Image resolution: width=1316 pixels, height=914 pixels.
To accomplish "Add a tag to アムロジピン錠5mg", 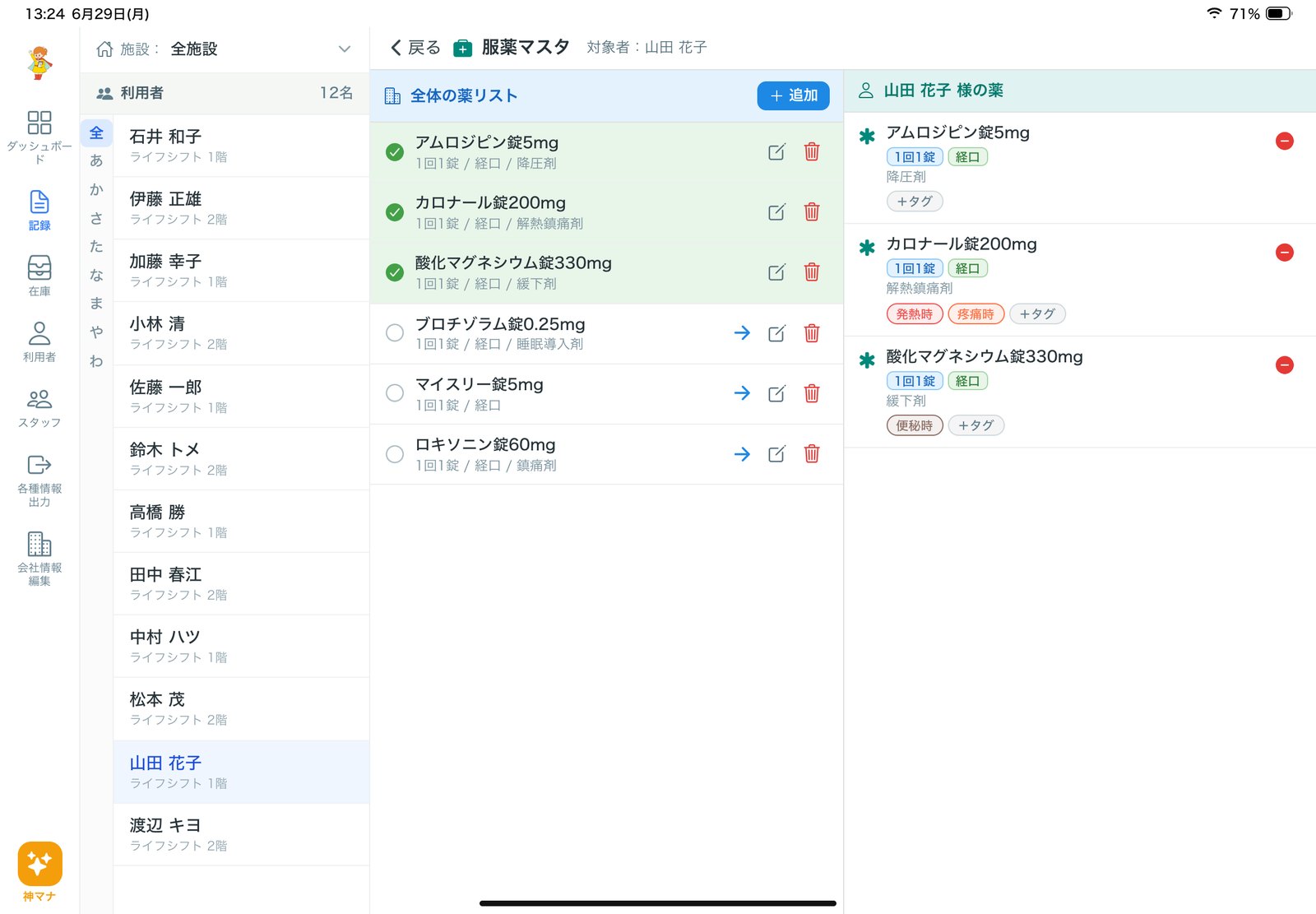I will pos(915,202).
